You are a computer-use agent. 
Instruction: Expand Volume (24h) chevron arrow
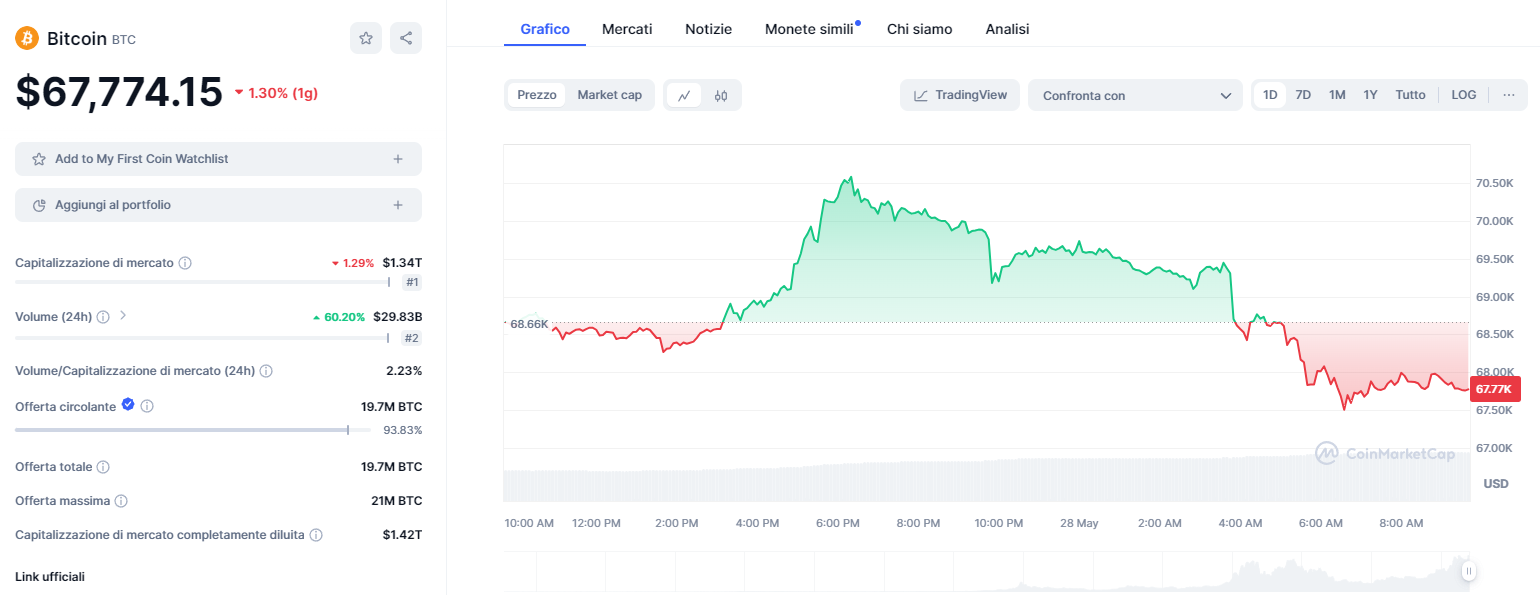tap(123, 316)
